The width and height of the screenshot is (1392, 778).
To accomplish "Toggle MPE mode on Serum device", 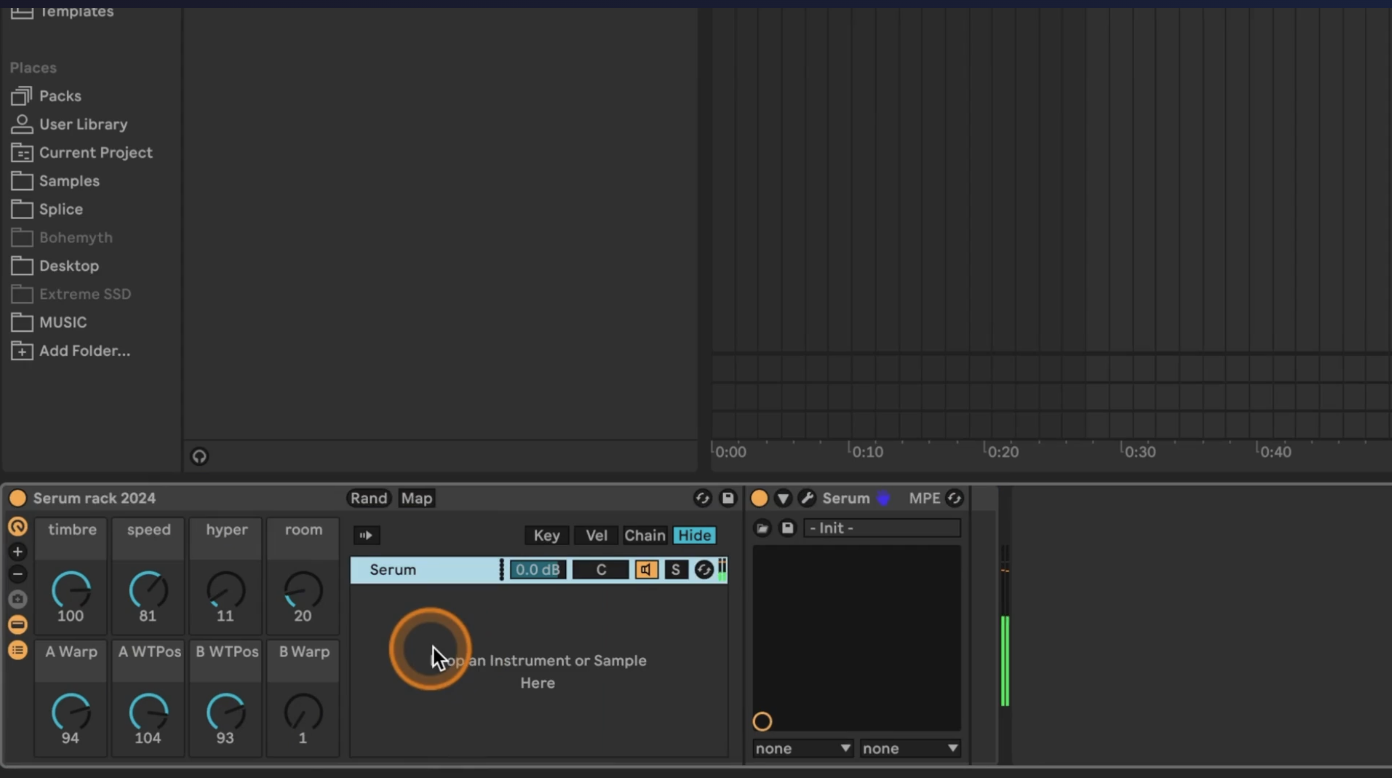I will (x=924, y=498).
